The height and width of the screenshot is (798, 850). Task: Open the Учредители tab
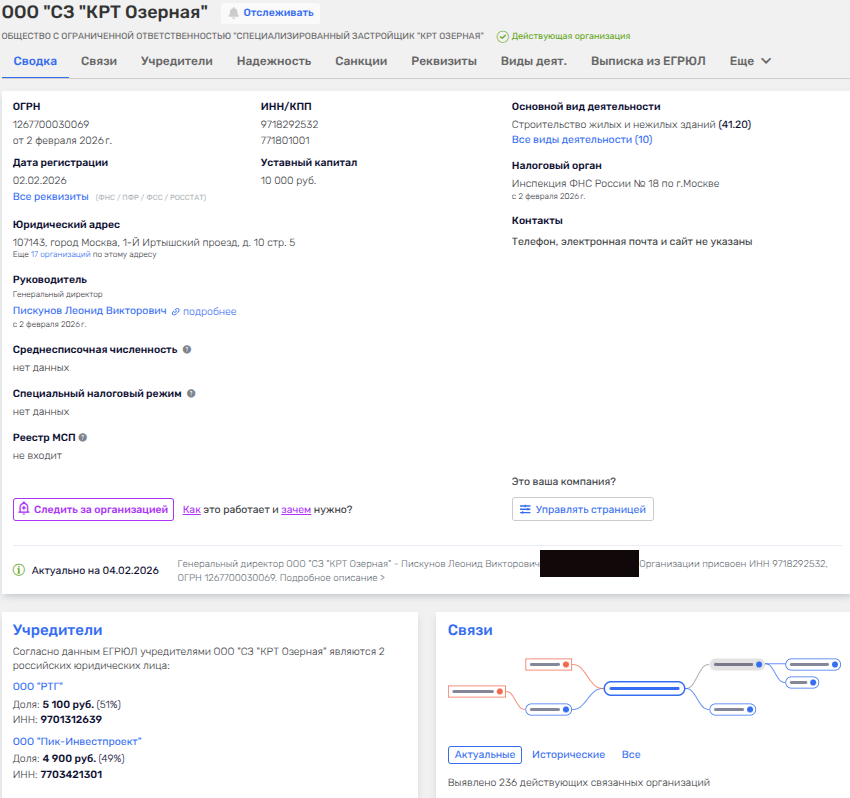tap(176, 61)
